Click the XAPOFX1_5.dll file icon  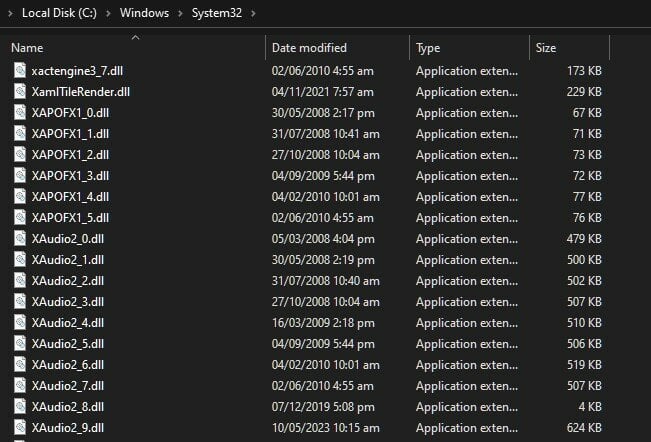pyautogui.click(x=20, y=217)
